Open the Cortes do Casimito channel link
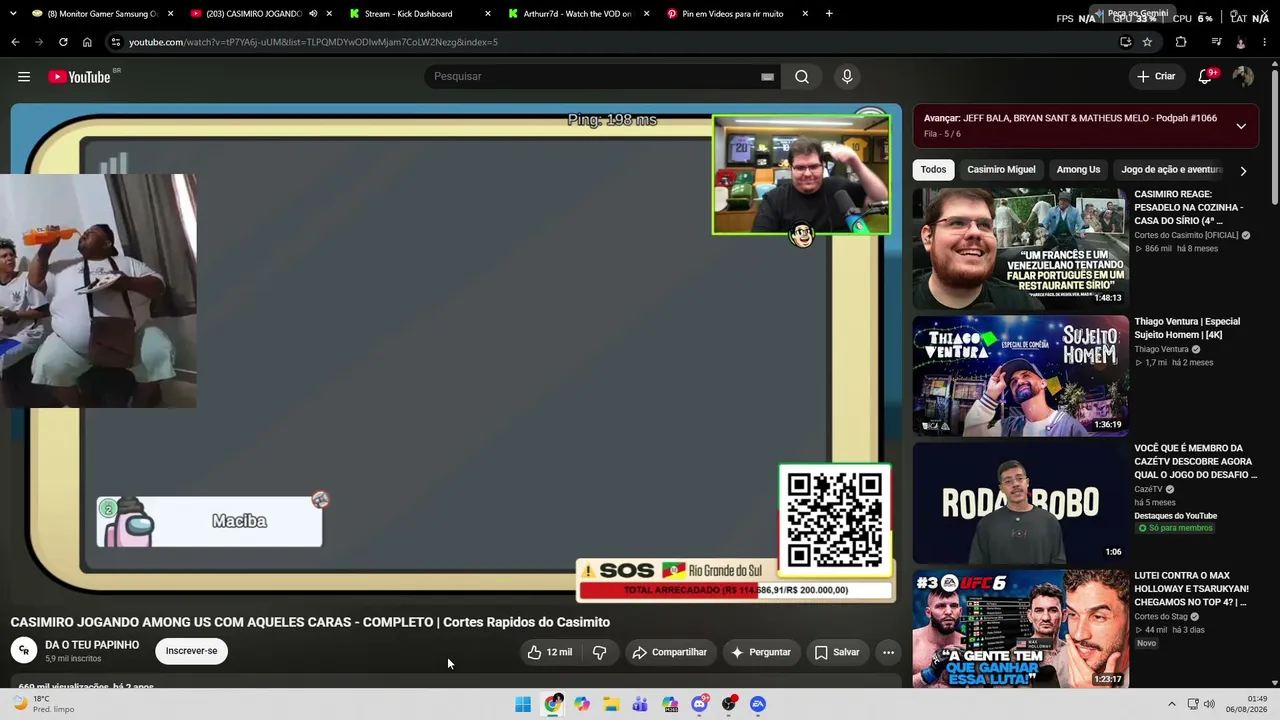The image size is (1280, 720). [x=1186, y=235]
